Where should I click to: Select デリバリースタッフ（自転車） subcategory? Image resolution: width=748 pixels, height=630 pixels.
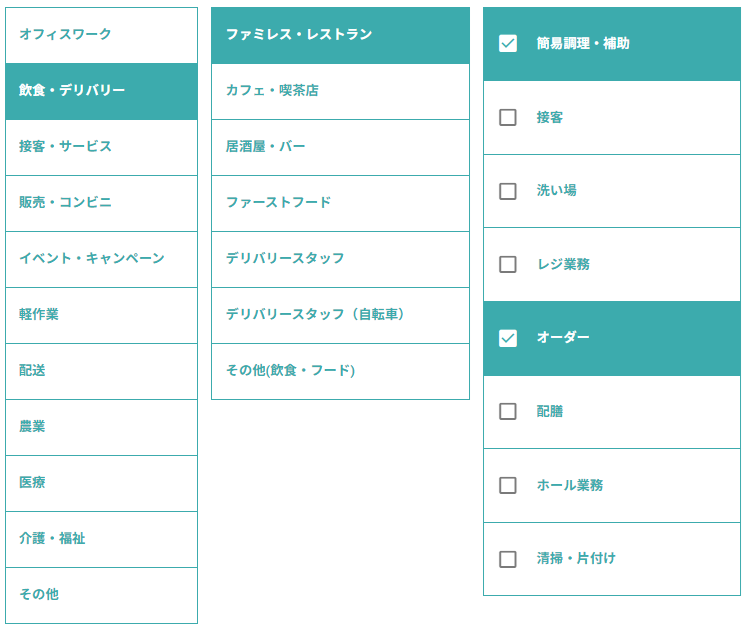(x=340, y=315)
